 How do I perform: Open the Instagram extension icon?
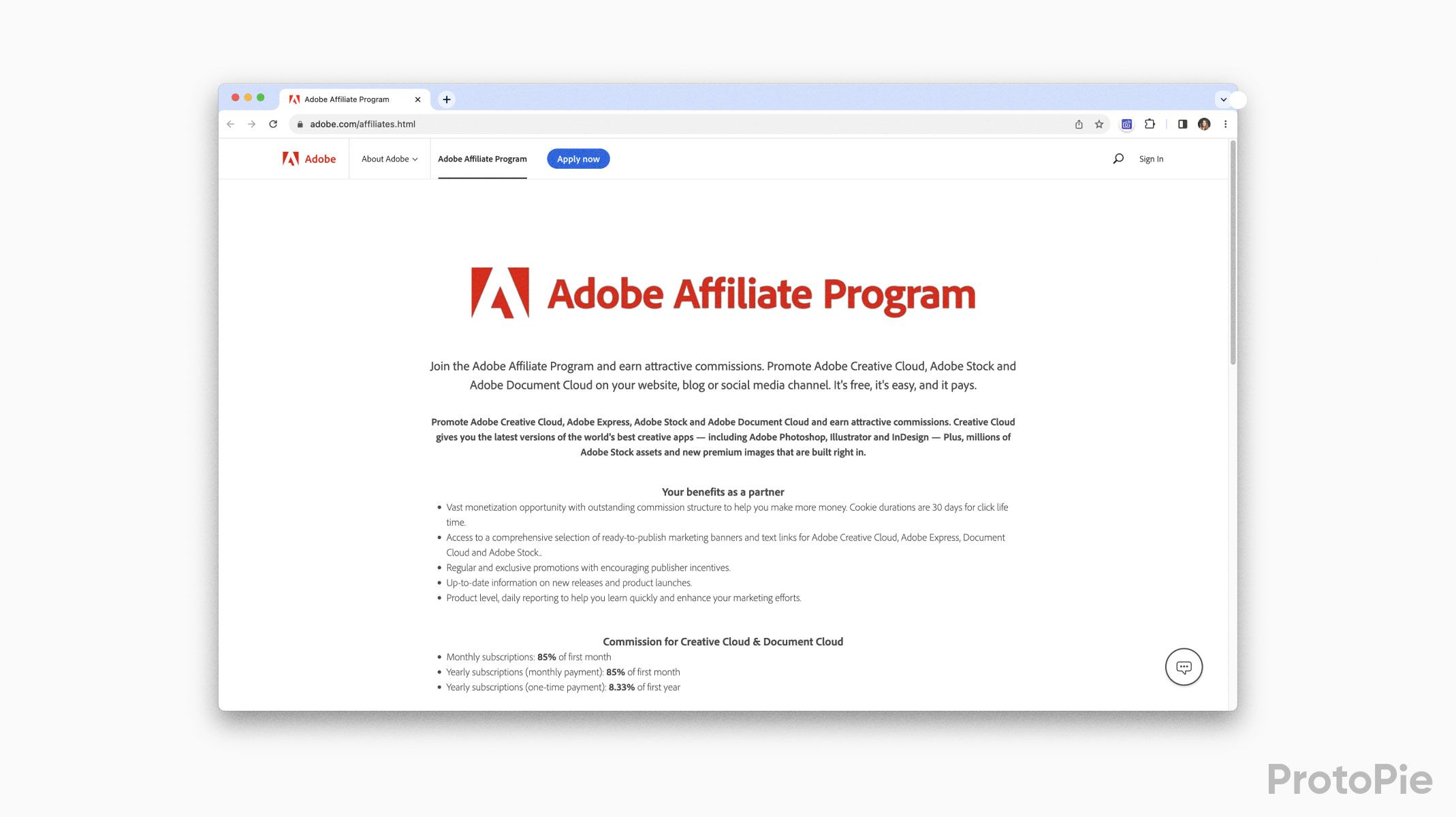(1126, 124)
